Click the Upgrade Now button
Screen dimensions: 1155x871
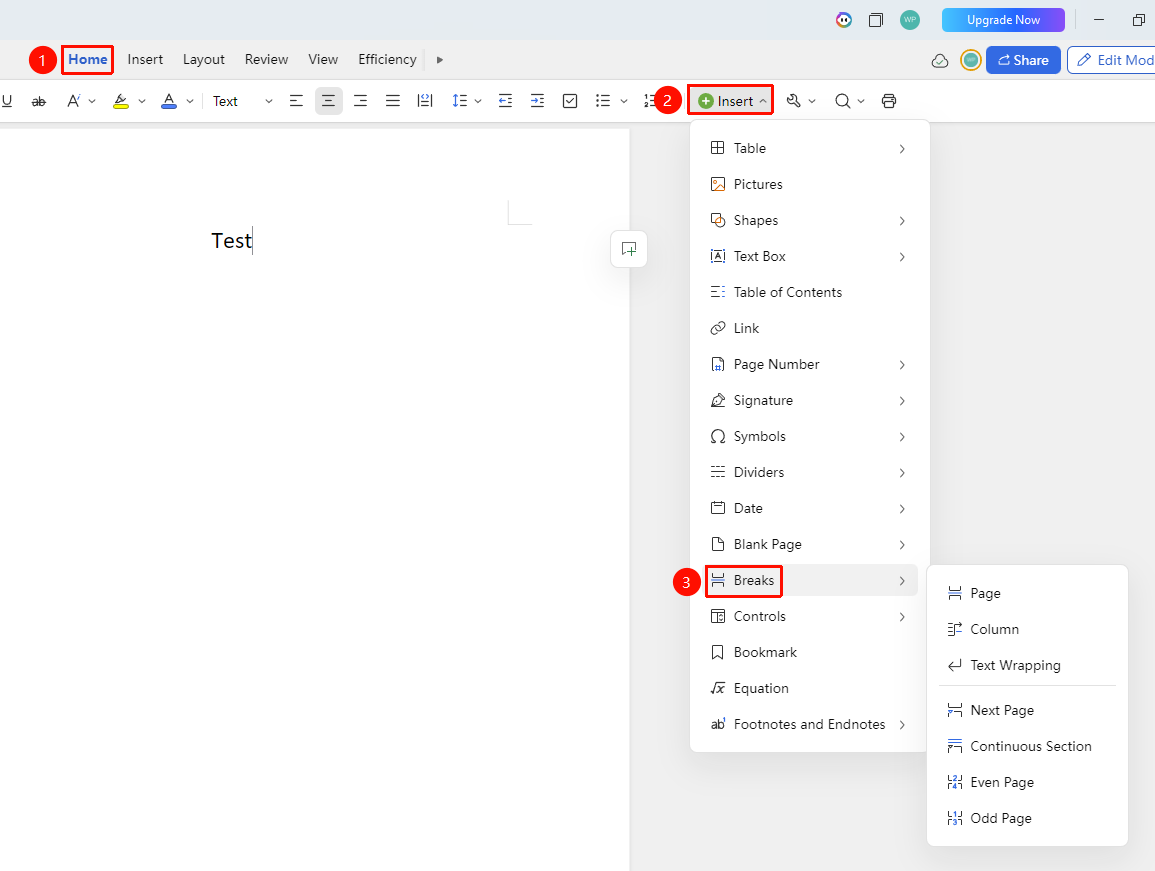pyautogui.click(x=1003, y=20)
